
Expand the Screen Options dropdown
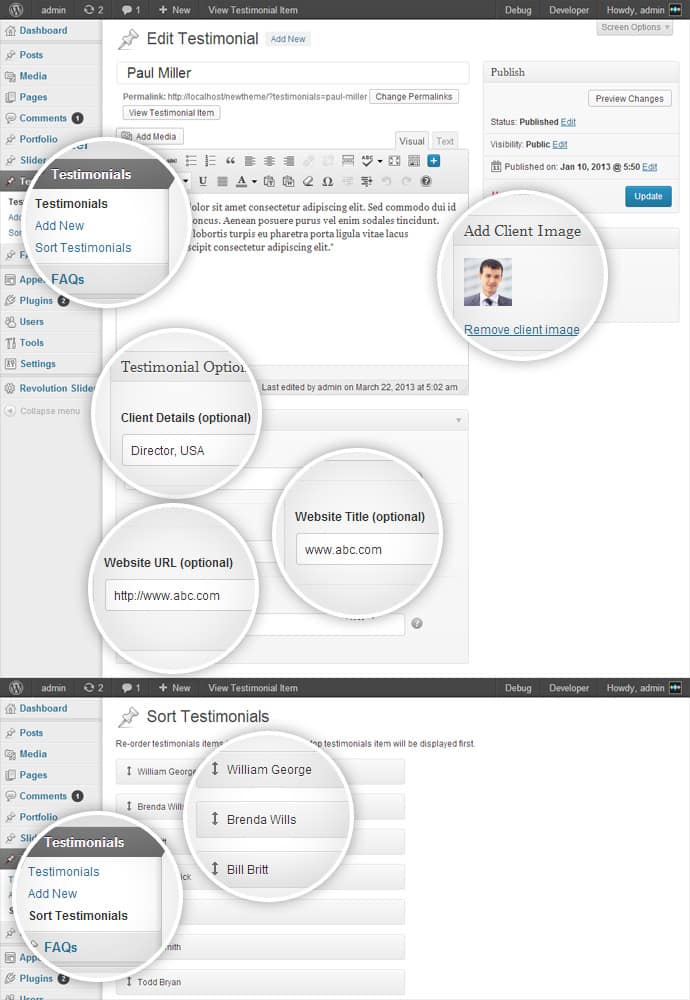pyautogui.click(x=636, y=27)
